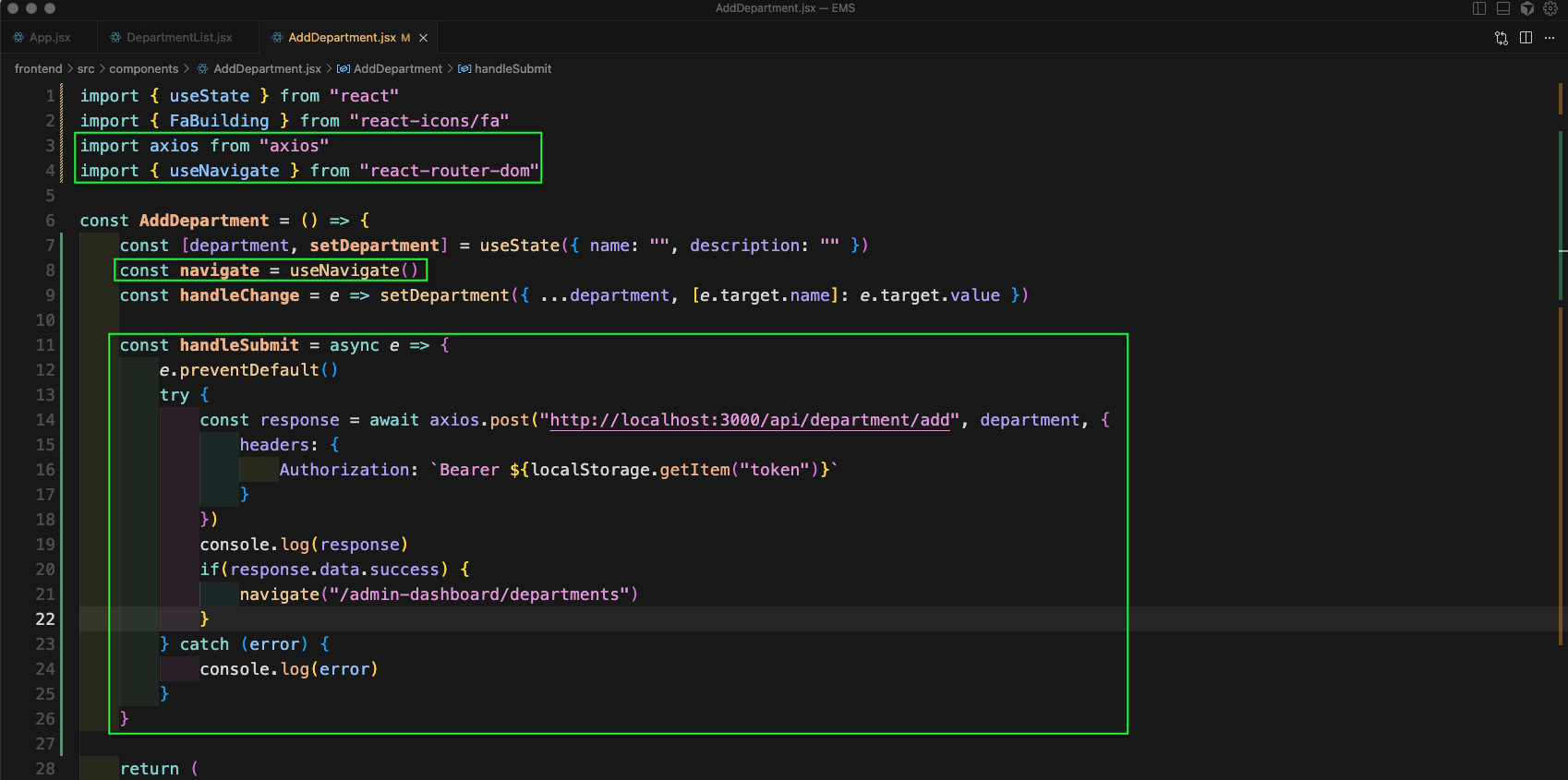This screenshot has height=780, width=1568.
Task: Click the useState import on line 1
Action: pos(210,96)
